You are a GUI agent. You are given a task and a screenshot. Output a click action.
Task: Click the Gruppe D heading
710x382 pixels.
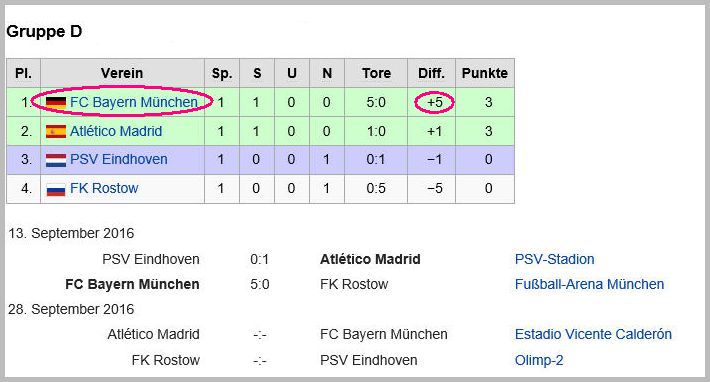[44, 31]
